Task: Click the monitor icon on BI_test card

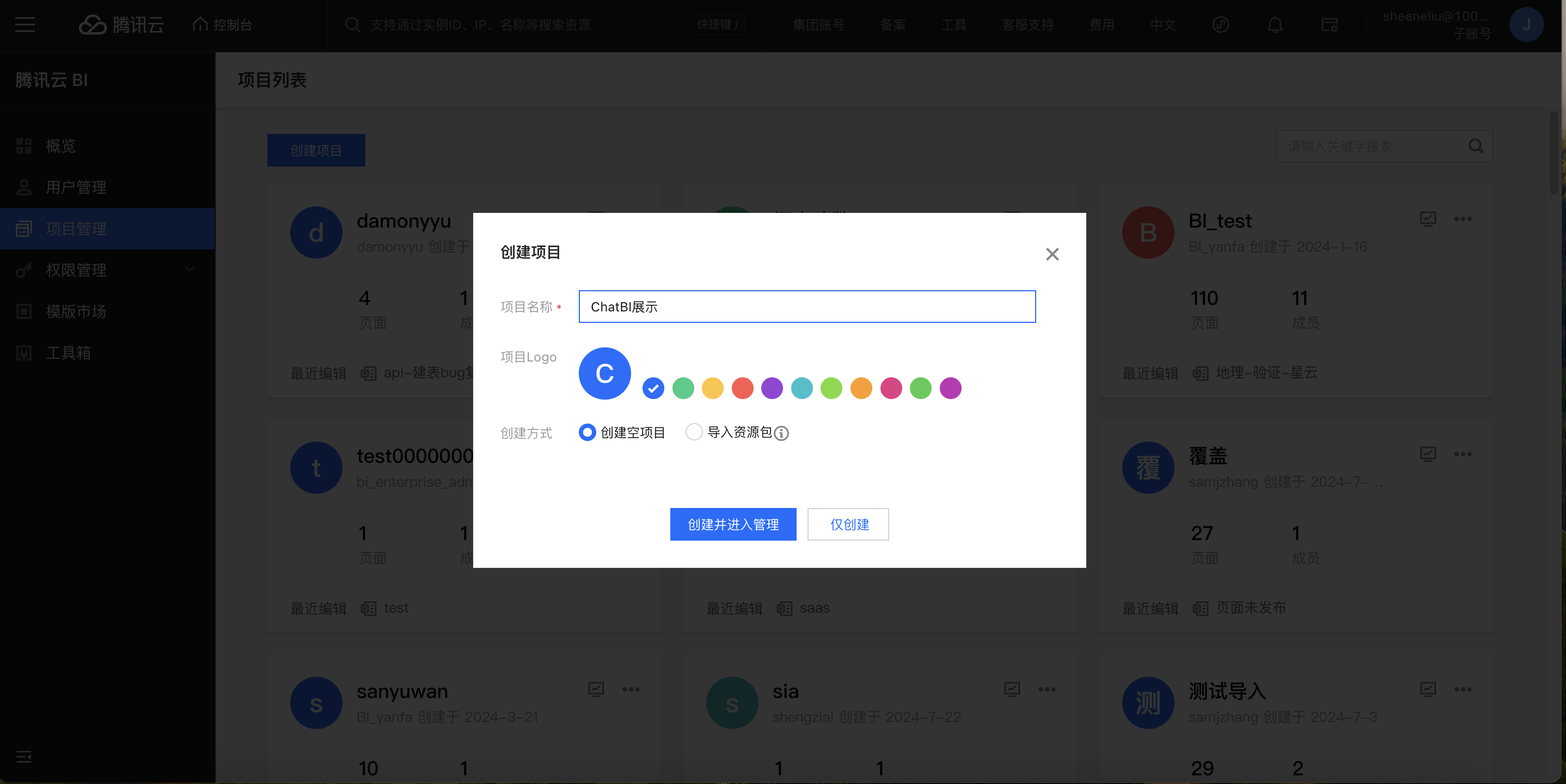Action: 1428,219
